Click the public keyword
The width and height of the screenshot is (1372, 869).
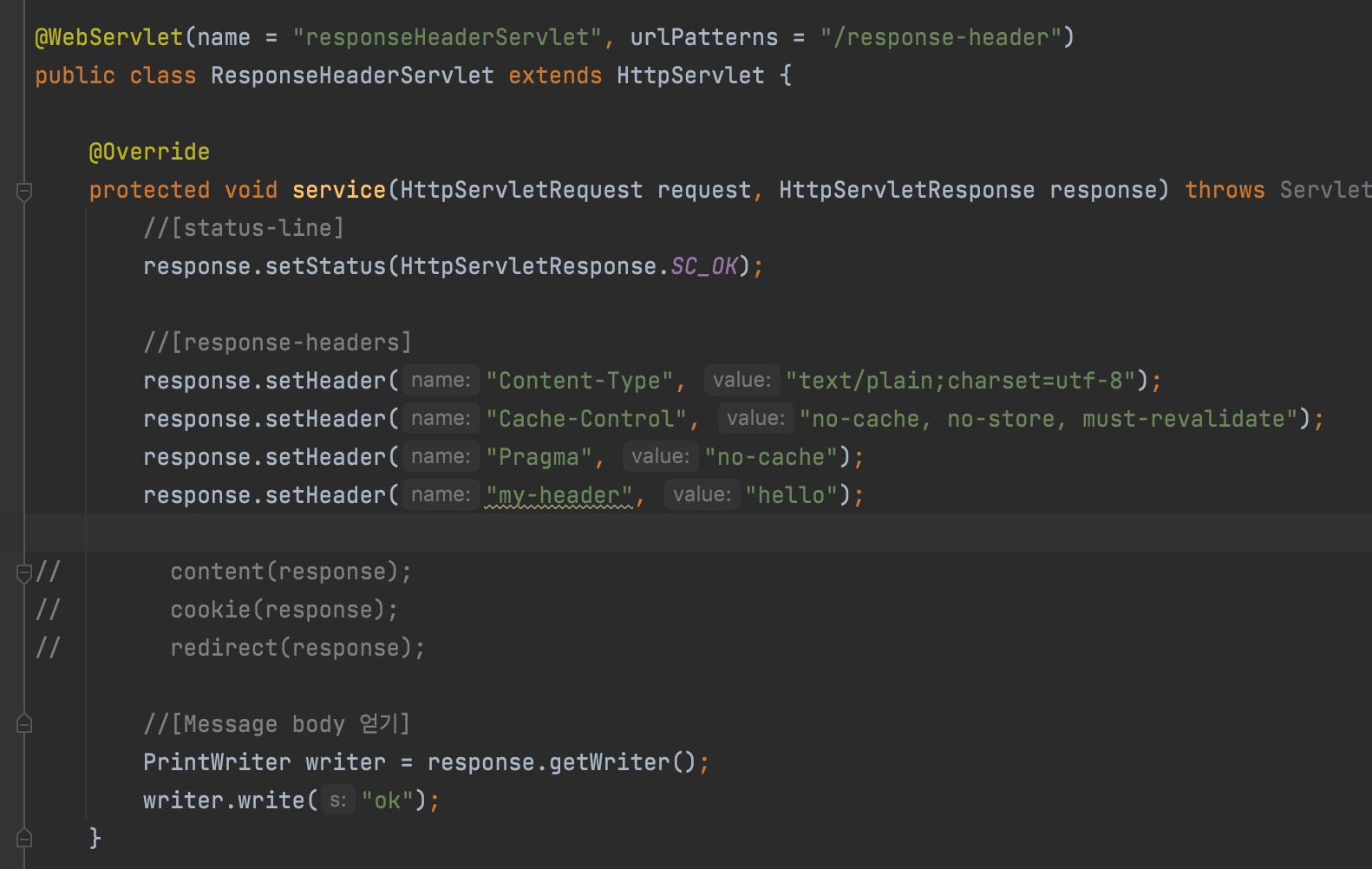(75, 75)
